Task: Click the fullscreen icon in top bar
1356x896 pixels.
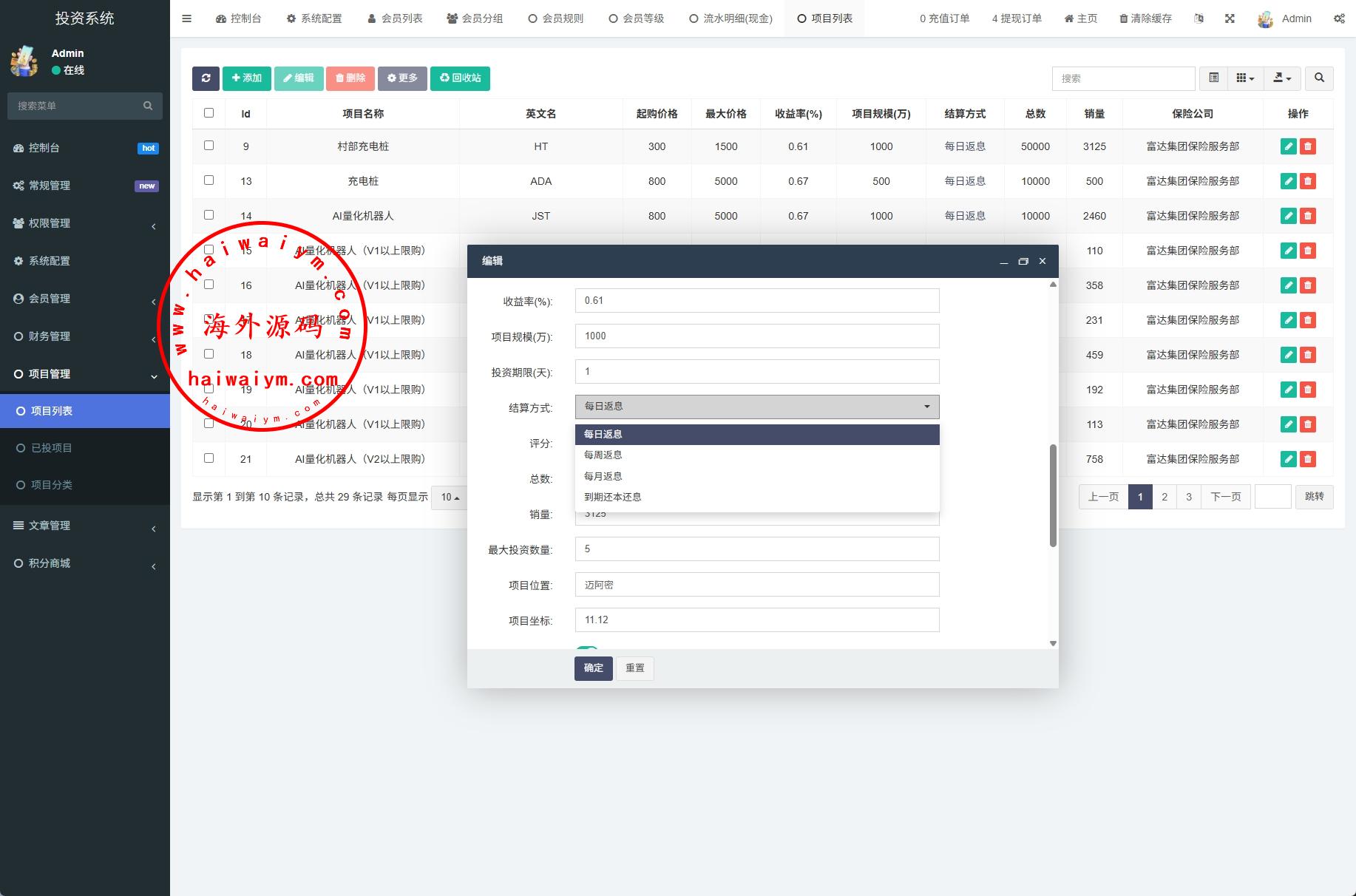Action: 1230,18
